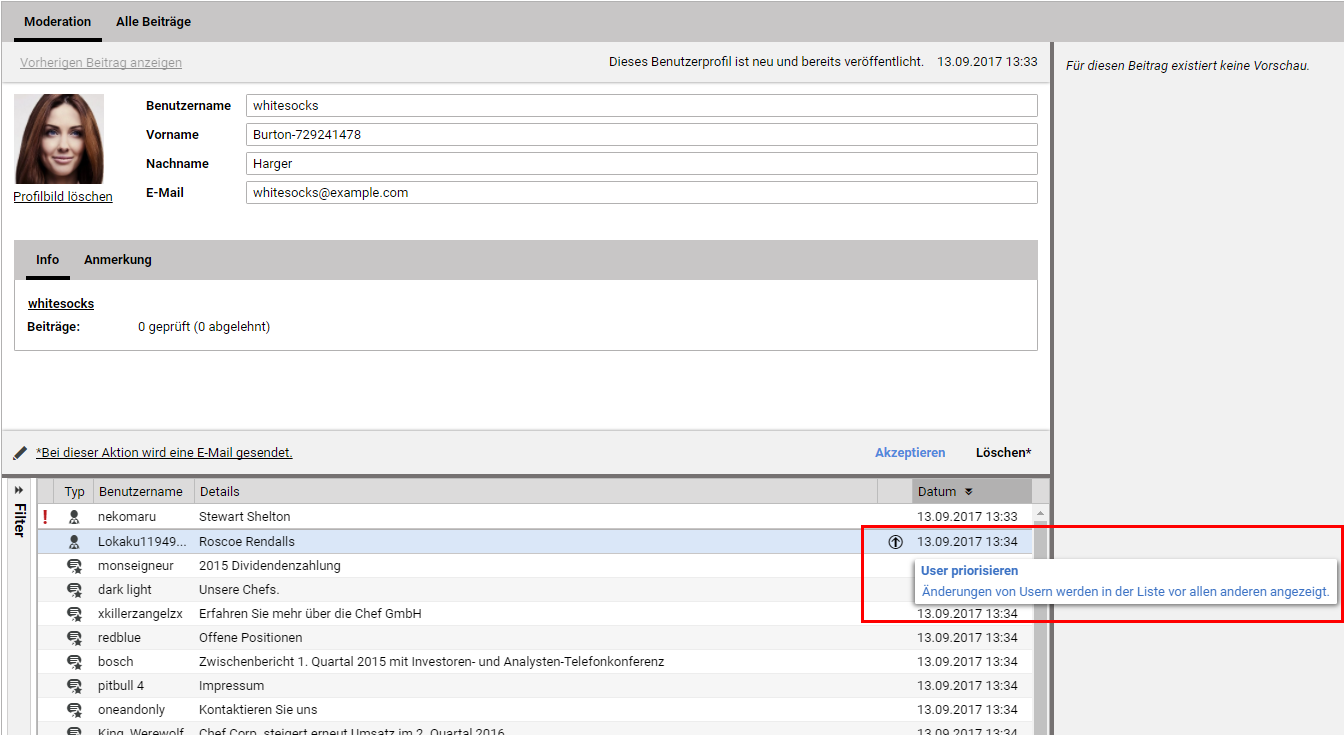
Task: Switch to the Alle Beiträge tab
Action: point(153,21)
